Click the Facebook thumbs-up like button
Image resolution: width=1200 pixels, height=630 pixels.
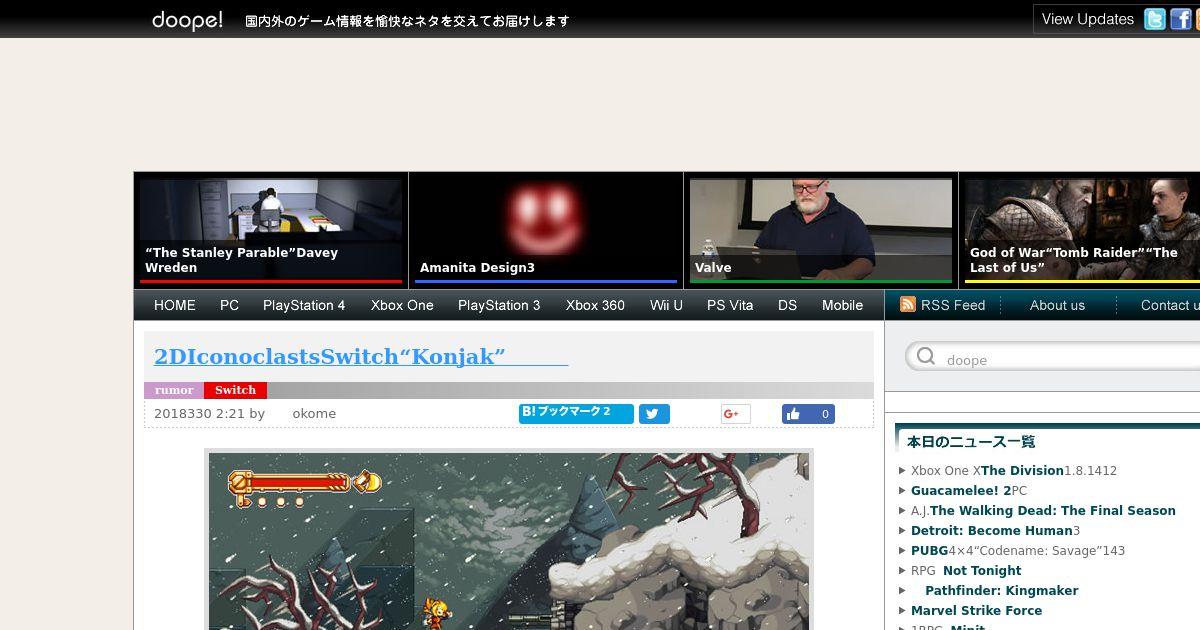click(x=808, y=414)
